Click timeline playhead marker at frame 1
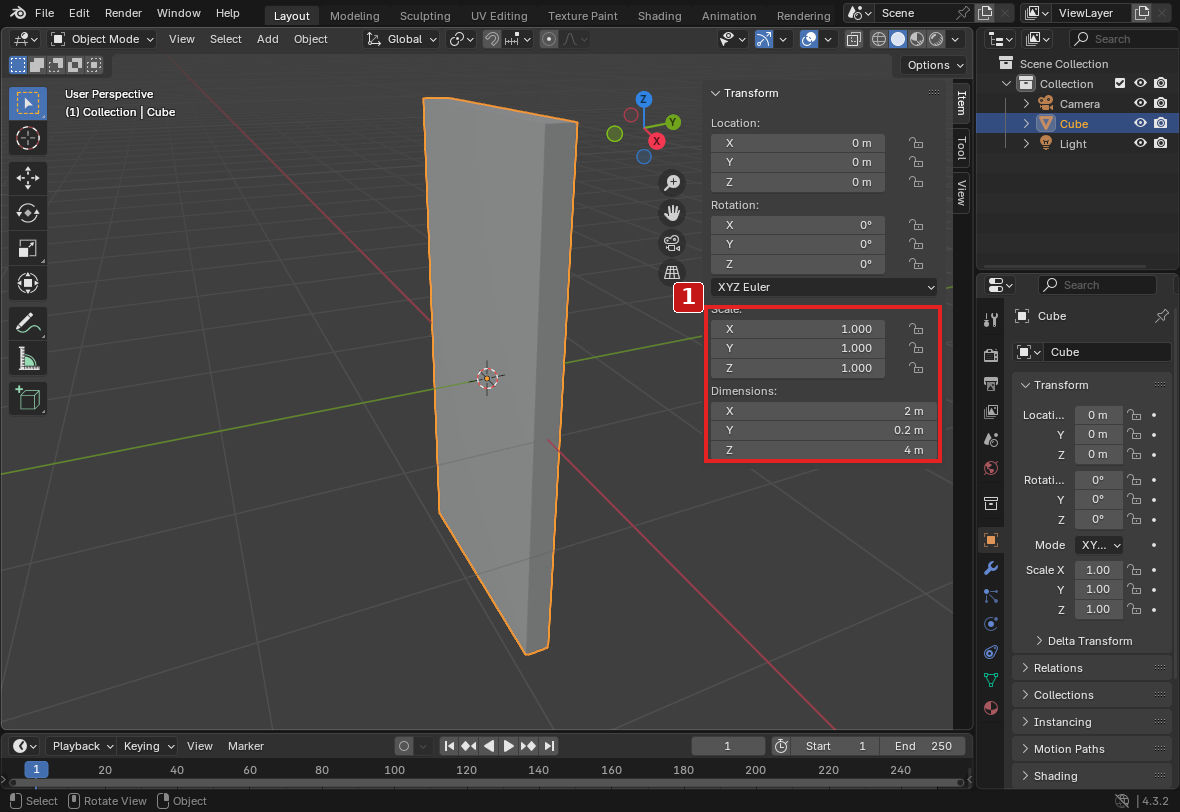1180x812 pixels. (36, 769)
